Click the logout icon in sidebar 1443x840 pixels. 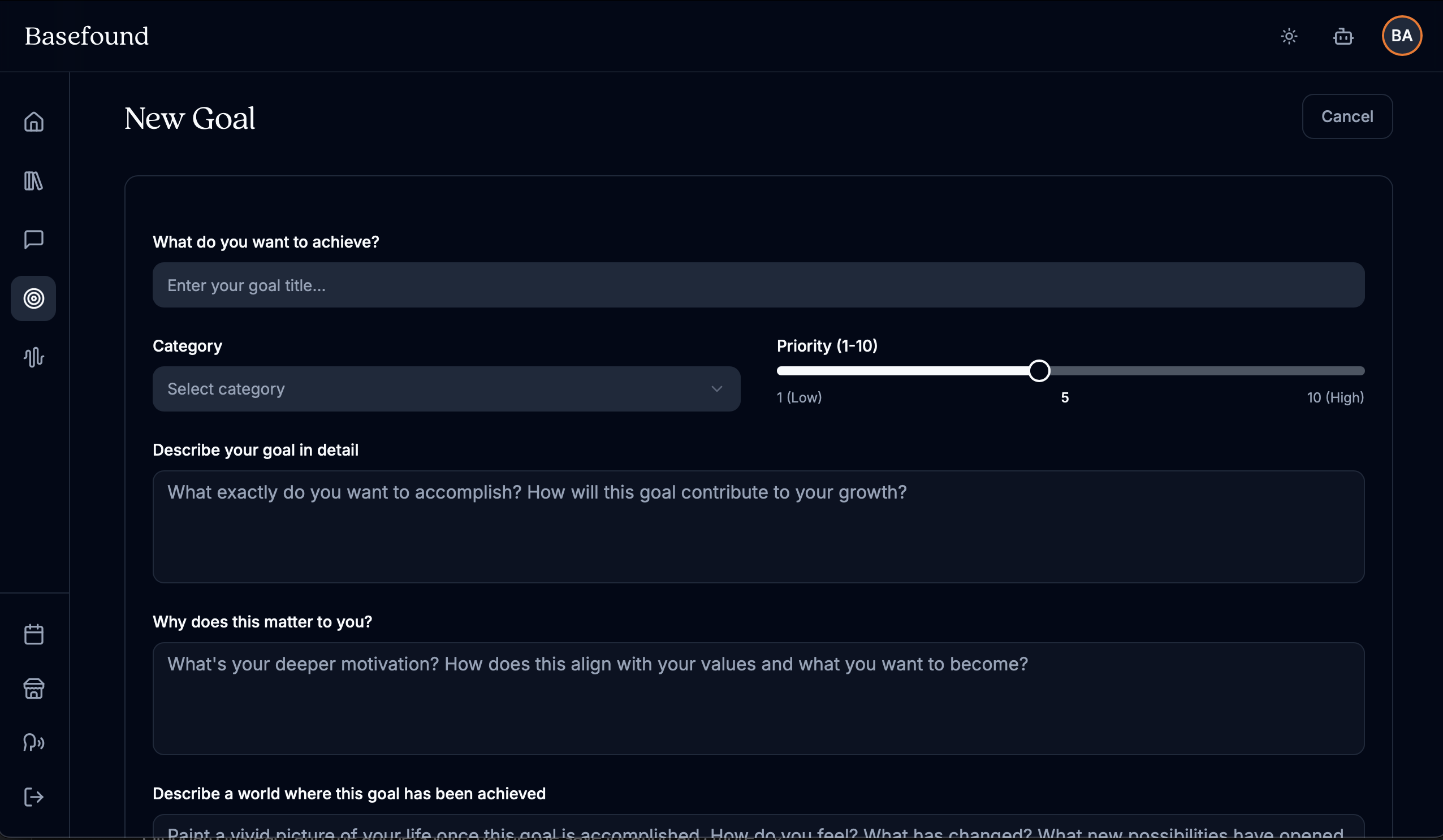click(x=34, y=796)
